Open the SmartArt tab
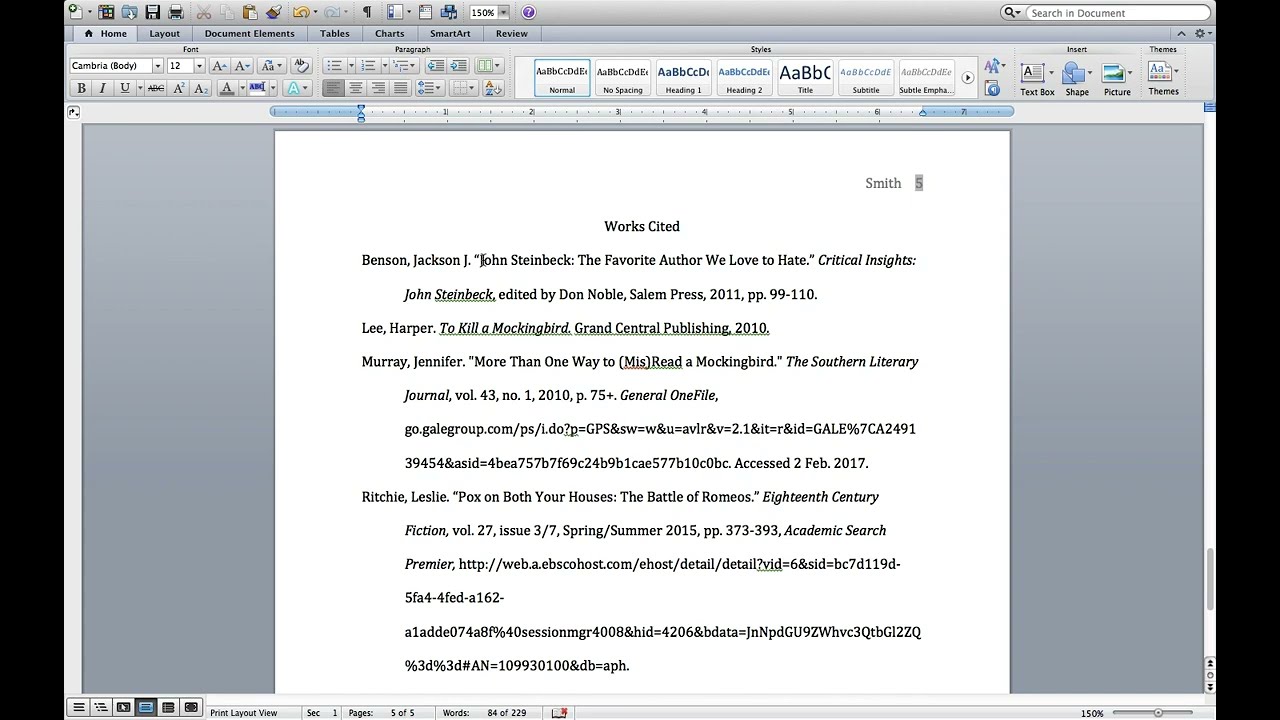The height and width of the screenshot is (720, 1280). point(450,33)
